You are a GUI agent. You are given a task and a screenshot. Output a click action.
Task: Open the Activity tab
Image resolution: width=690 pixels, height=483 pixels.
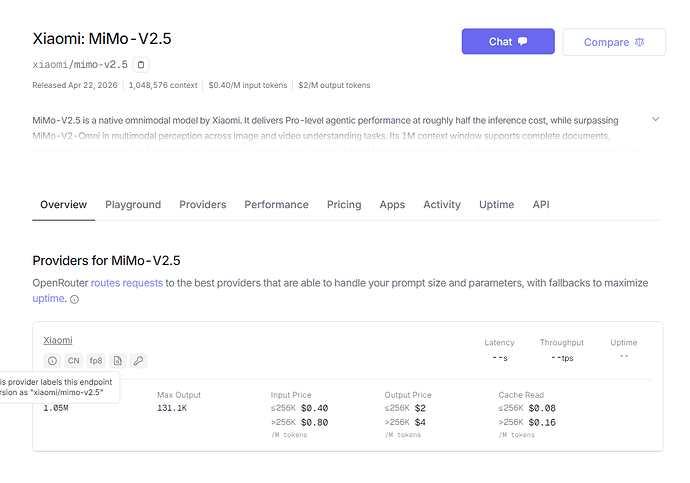coord(442,205)
